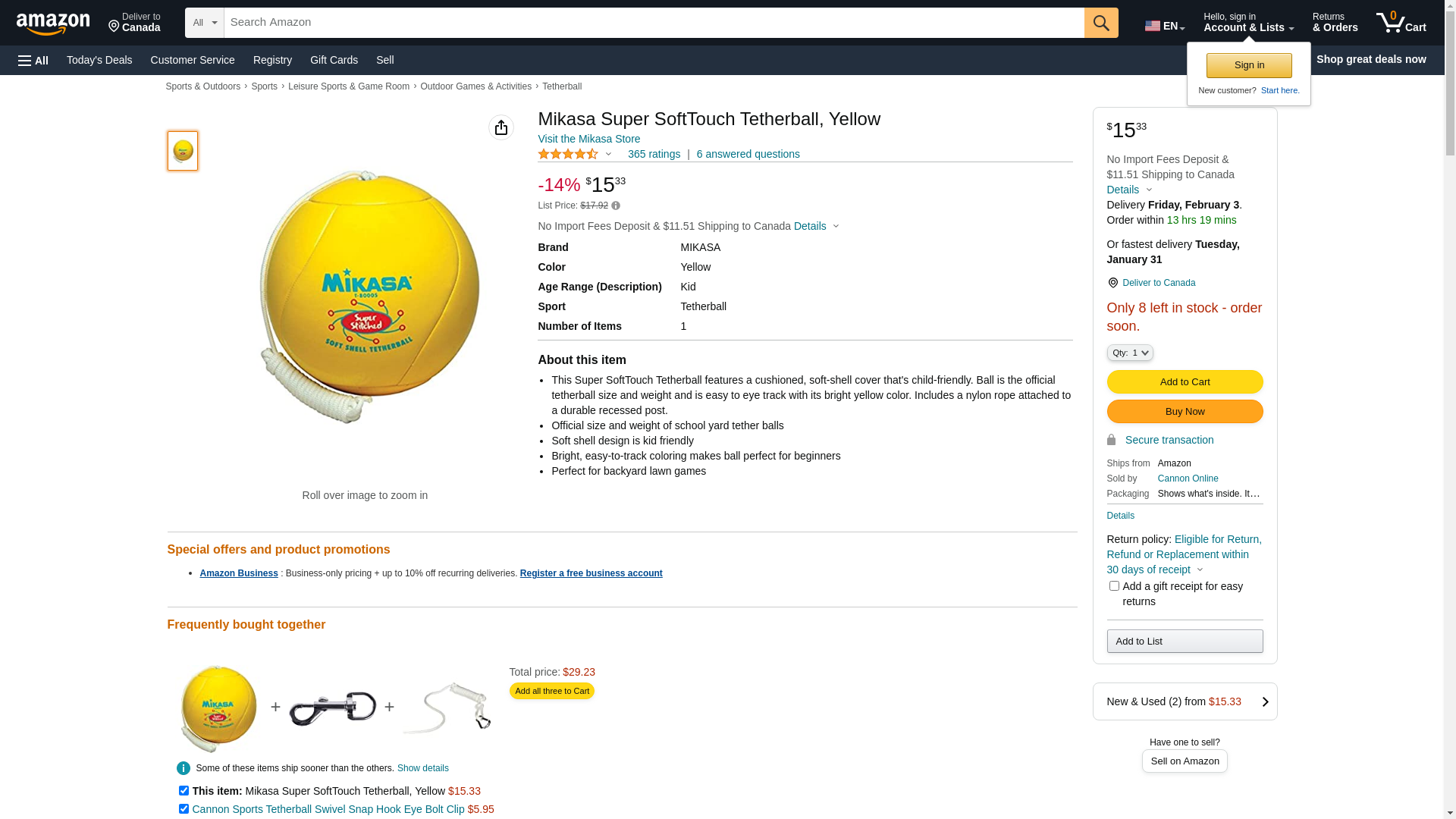Open the EN language selector
The height and width of the screenshot is (819, 1456).
pos(1165,26)
